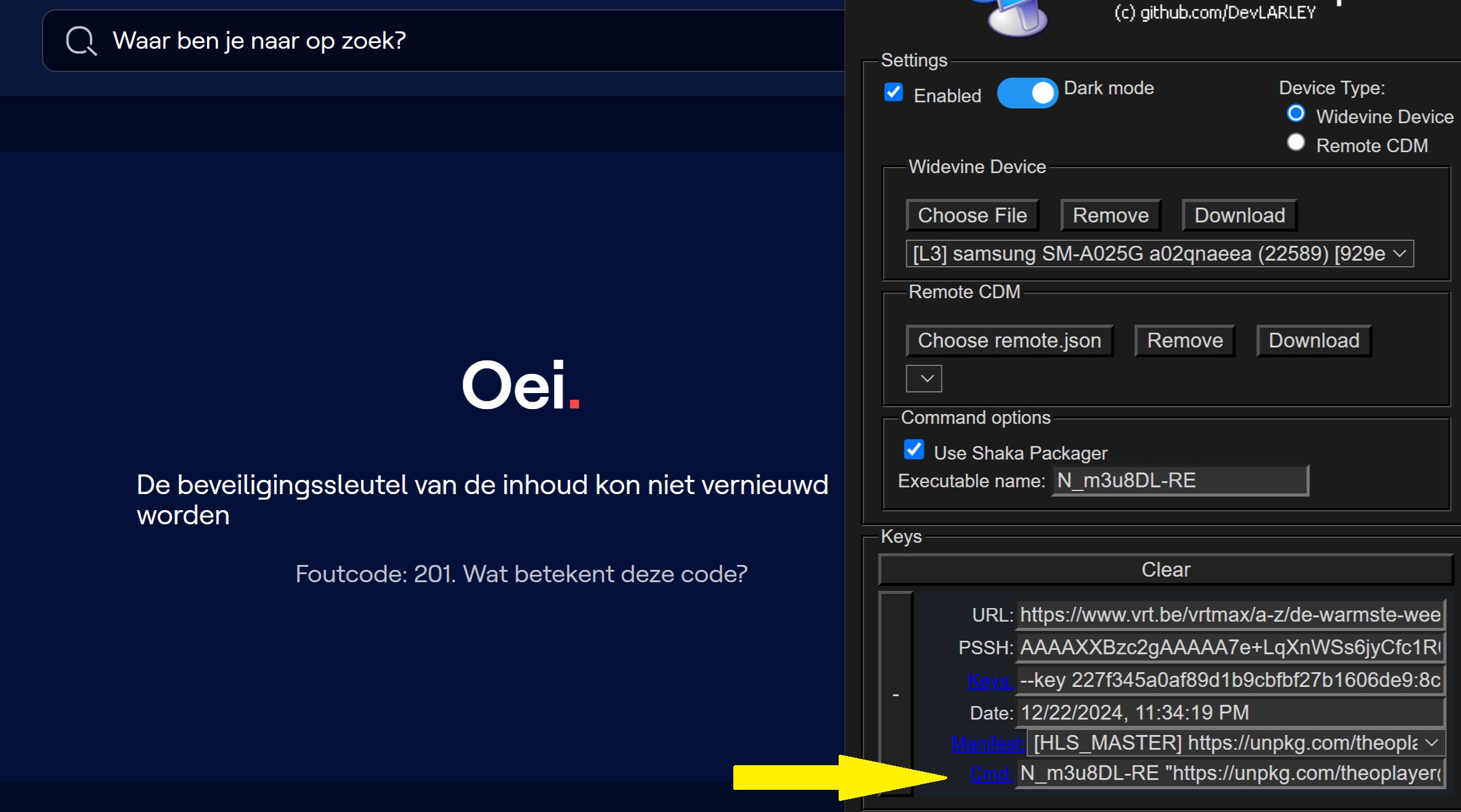Click the Executable name input field
This screenshot has width=1461, height=812.
click(1179, 481)
